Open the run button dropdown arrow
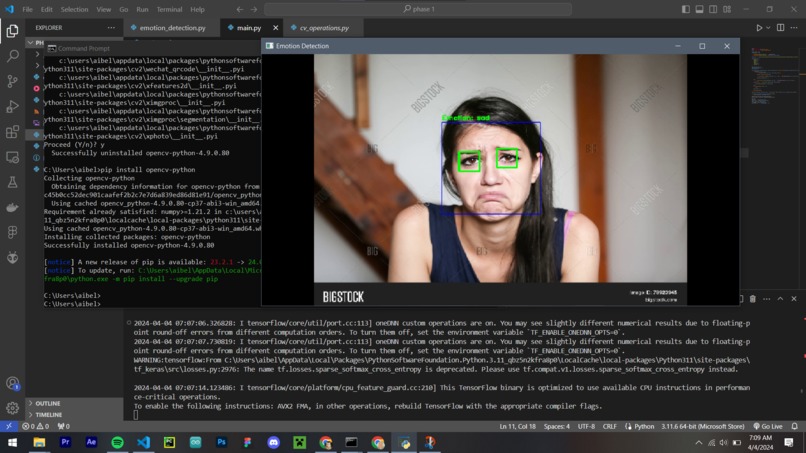 click(x=768, y=28)
